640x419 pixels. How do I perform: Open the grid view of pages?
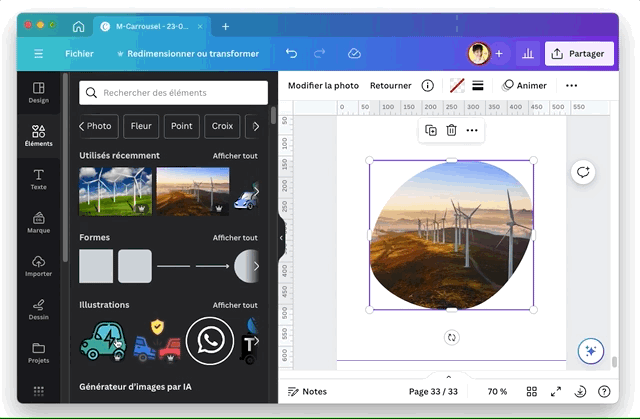(x=531, y=392)
